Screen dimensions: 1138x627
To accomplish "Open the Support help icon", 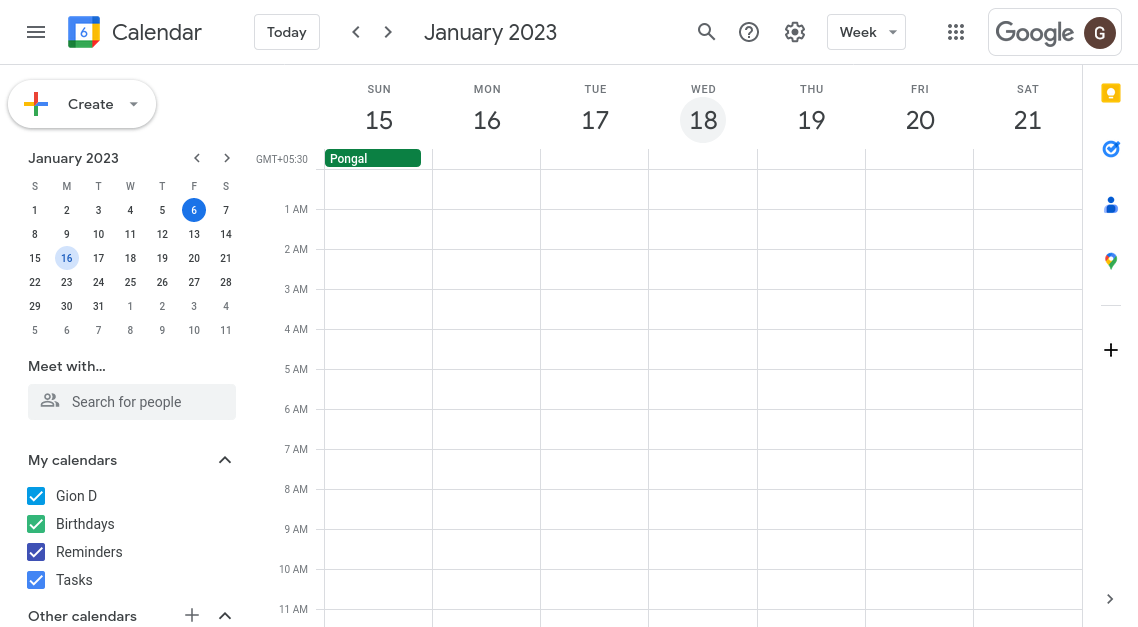I will coord(749,32).
